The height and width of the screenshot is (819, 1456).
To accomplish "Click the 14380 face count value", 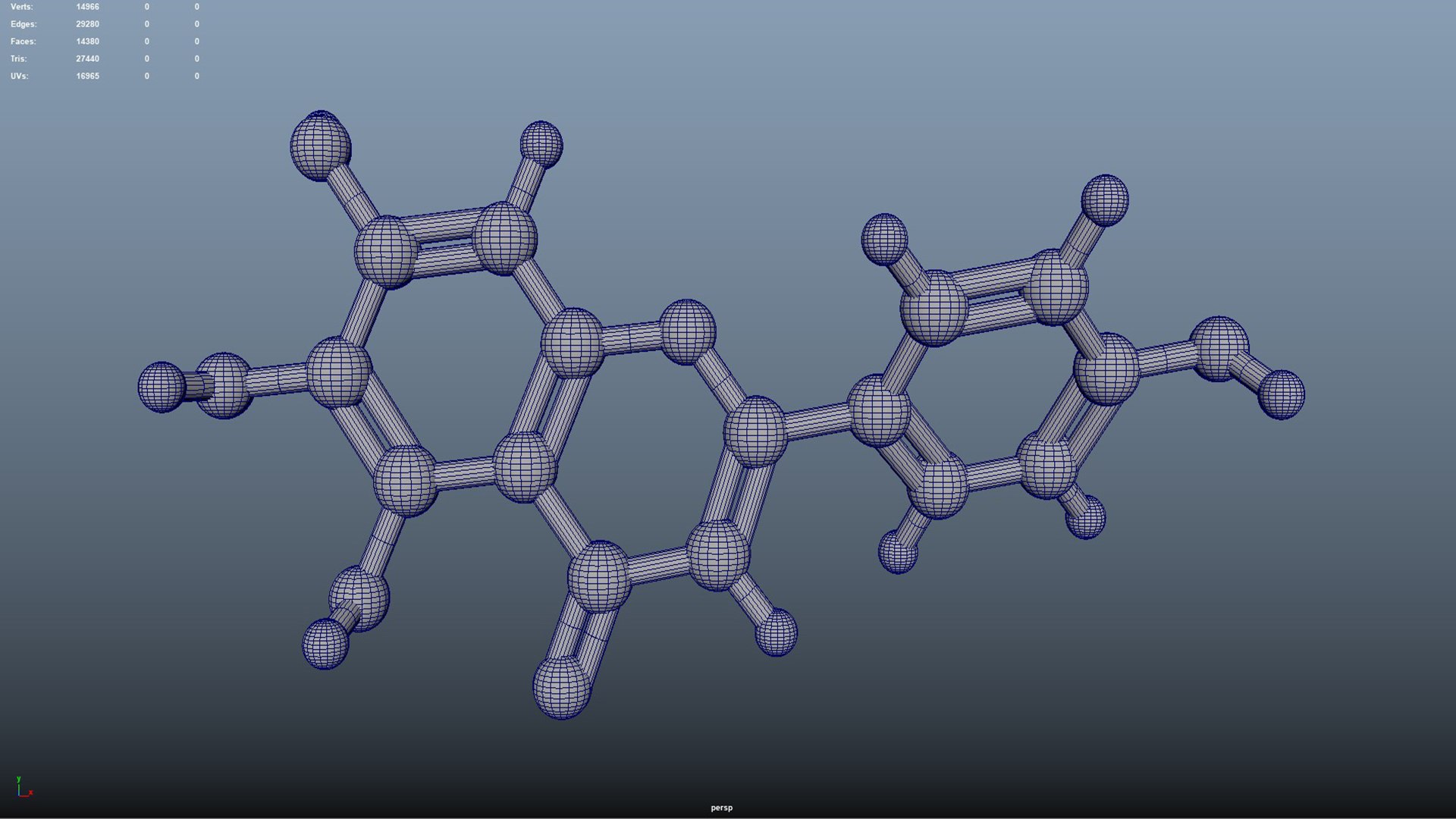I will tap(87, 42).
